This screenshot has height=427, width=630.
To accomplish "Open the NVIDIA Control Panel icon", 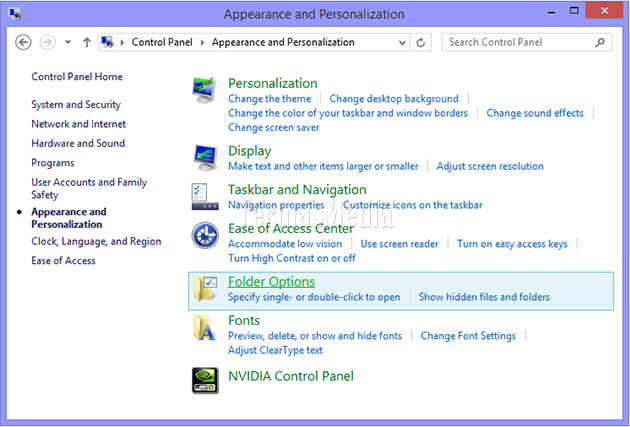I will [205, 380].
